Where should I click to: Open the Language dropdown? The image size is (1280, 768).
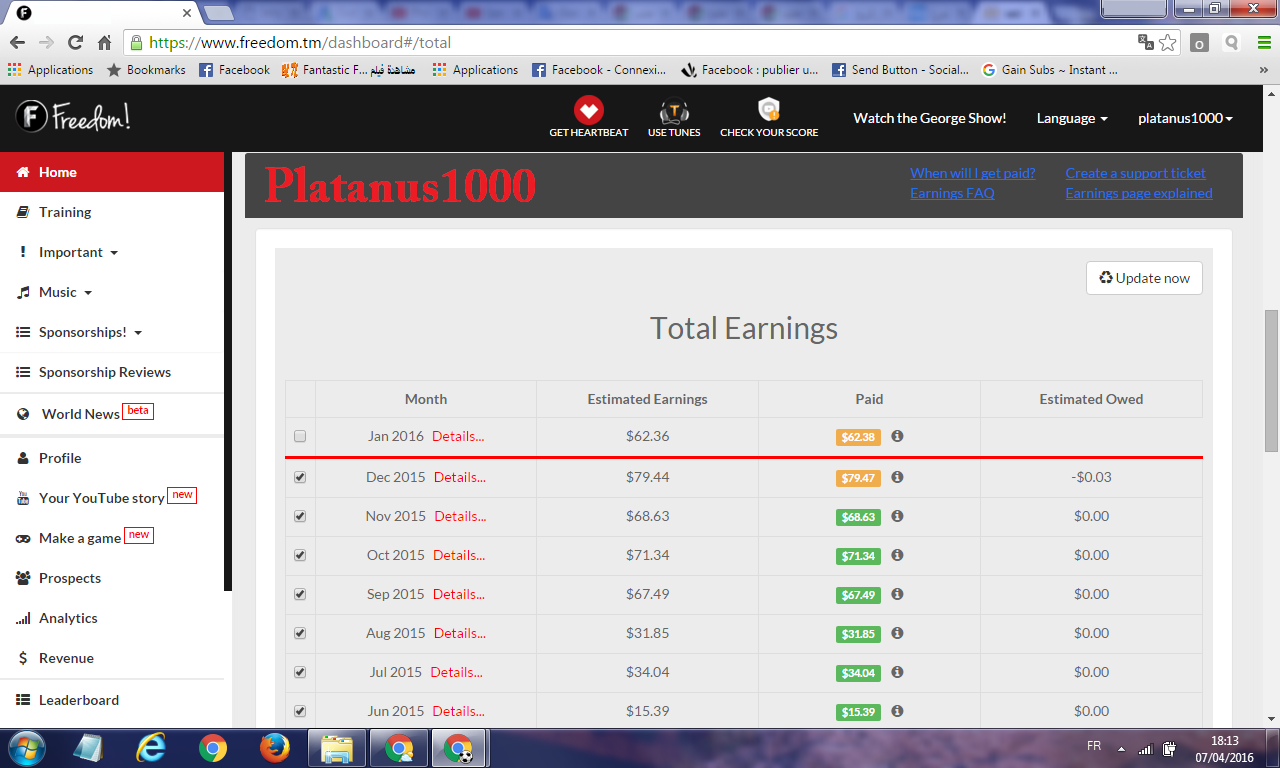(1072, 118)
